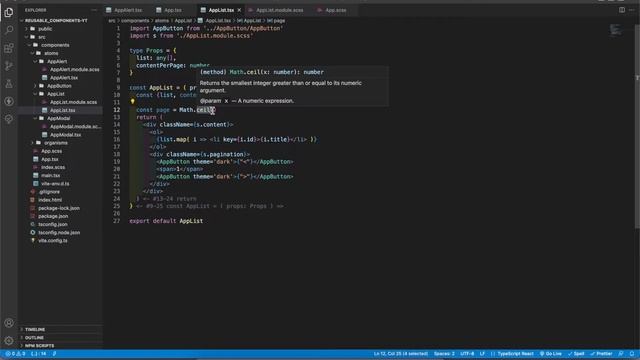Open the Search view in the activity bar
640x360 pixels.
[x=9, y=30]
